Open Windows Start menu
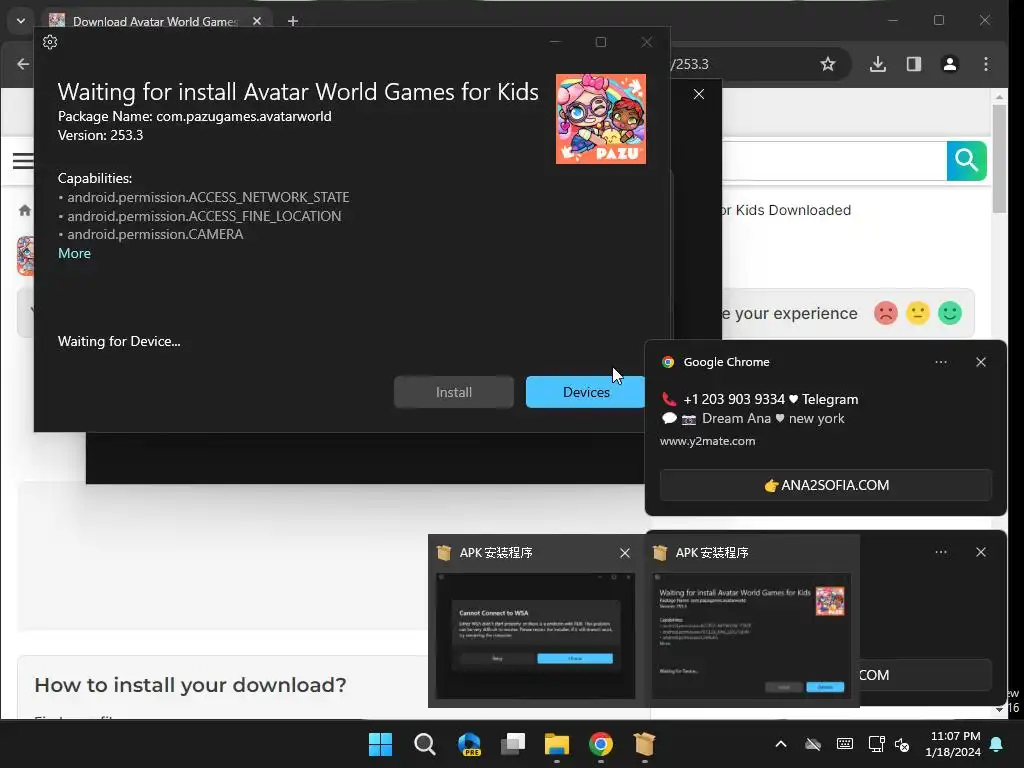The image size is (1024, 768). pos(380,744)
